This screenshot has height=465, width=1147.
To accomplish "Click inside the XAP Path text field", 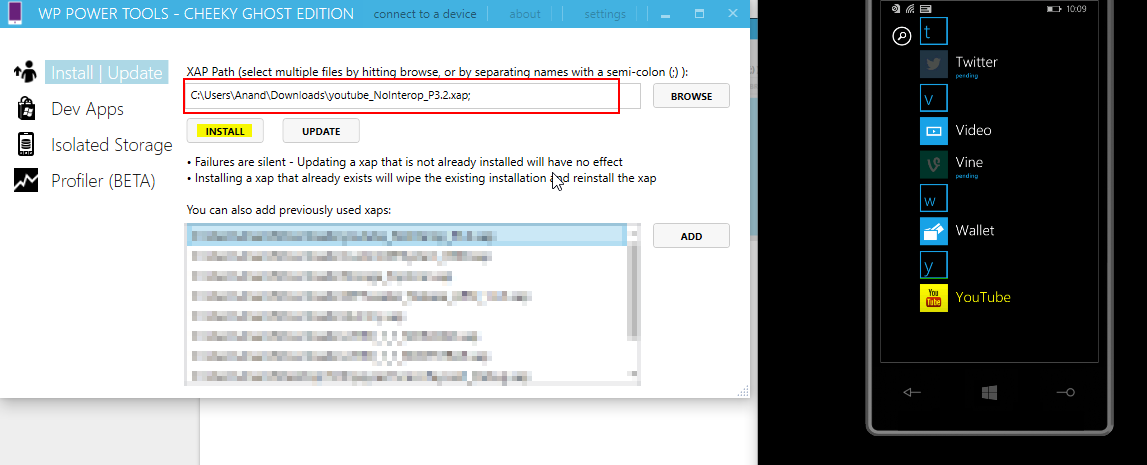I will (x=400, y=96).
